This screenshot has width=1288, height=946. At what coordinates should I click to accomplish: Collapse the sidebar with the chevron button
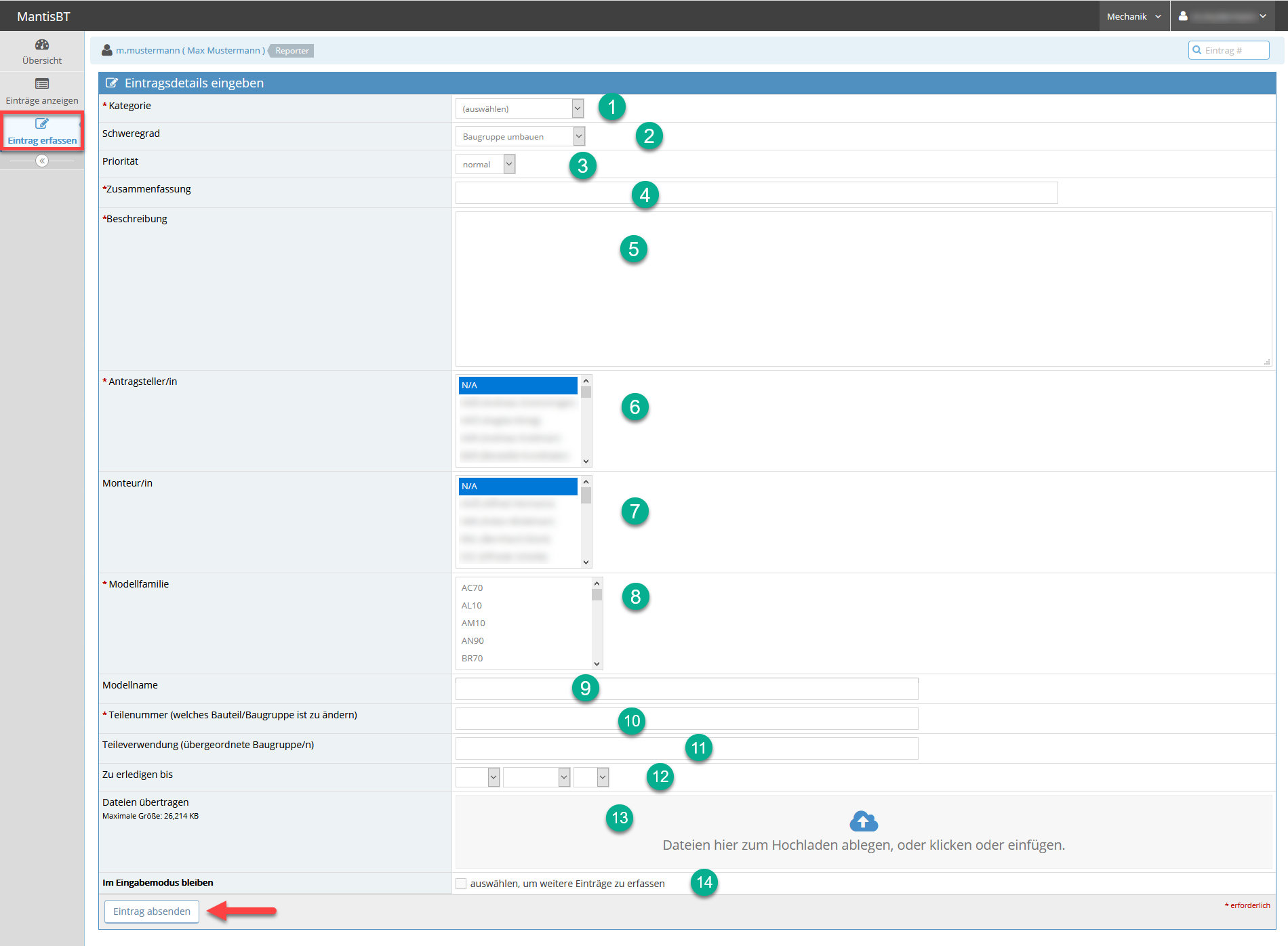42,161
